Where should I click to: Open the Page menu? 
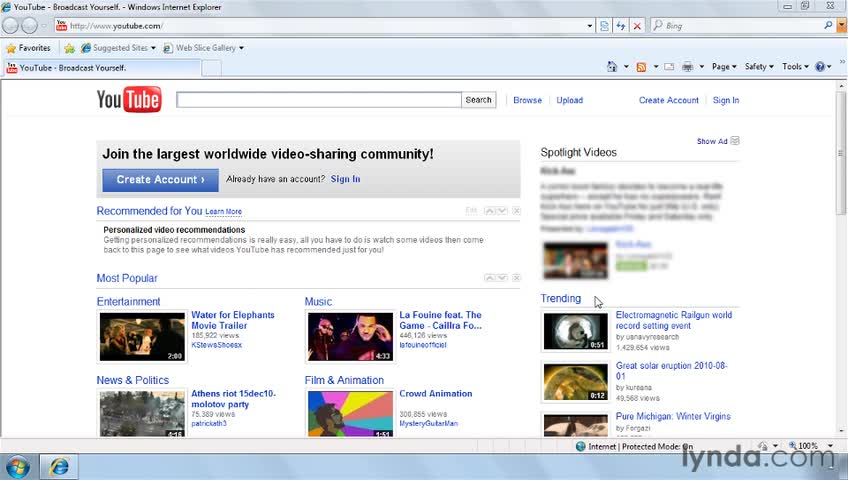724,67
